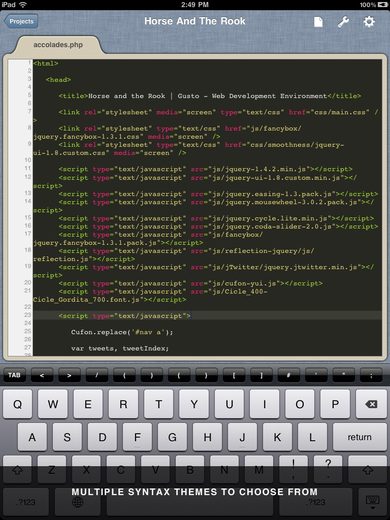The width and height of the screenshot is (390, 520).
Task: Tap the D key
Action: (102, 437)
